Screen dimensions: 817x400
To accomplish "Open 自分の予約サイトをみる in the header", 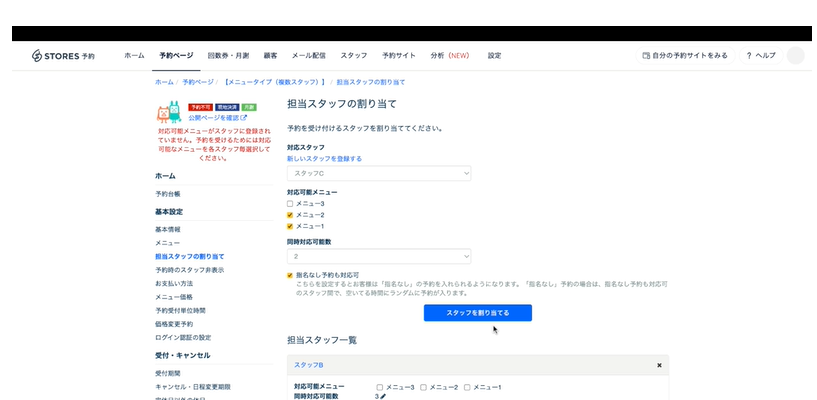I will pos(685,56).
